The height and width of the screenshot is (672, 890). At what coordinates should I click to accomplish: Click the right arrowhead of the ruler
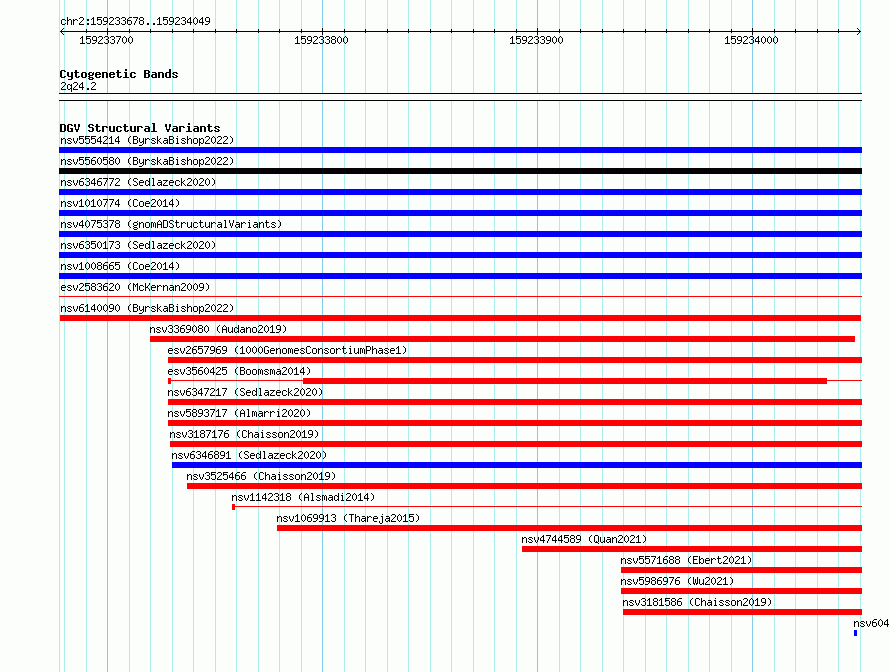(859, 32)
